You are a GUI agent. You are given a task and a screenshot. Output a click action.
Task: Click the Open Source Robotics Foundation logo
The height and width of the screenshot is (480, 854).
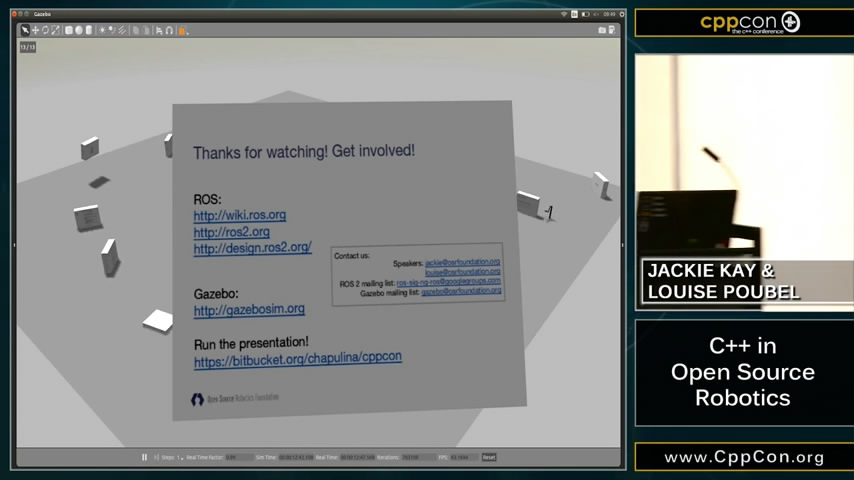(x=235, y=399)
